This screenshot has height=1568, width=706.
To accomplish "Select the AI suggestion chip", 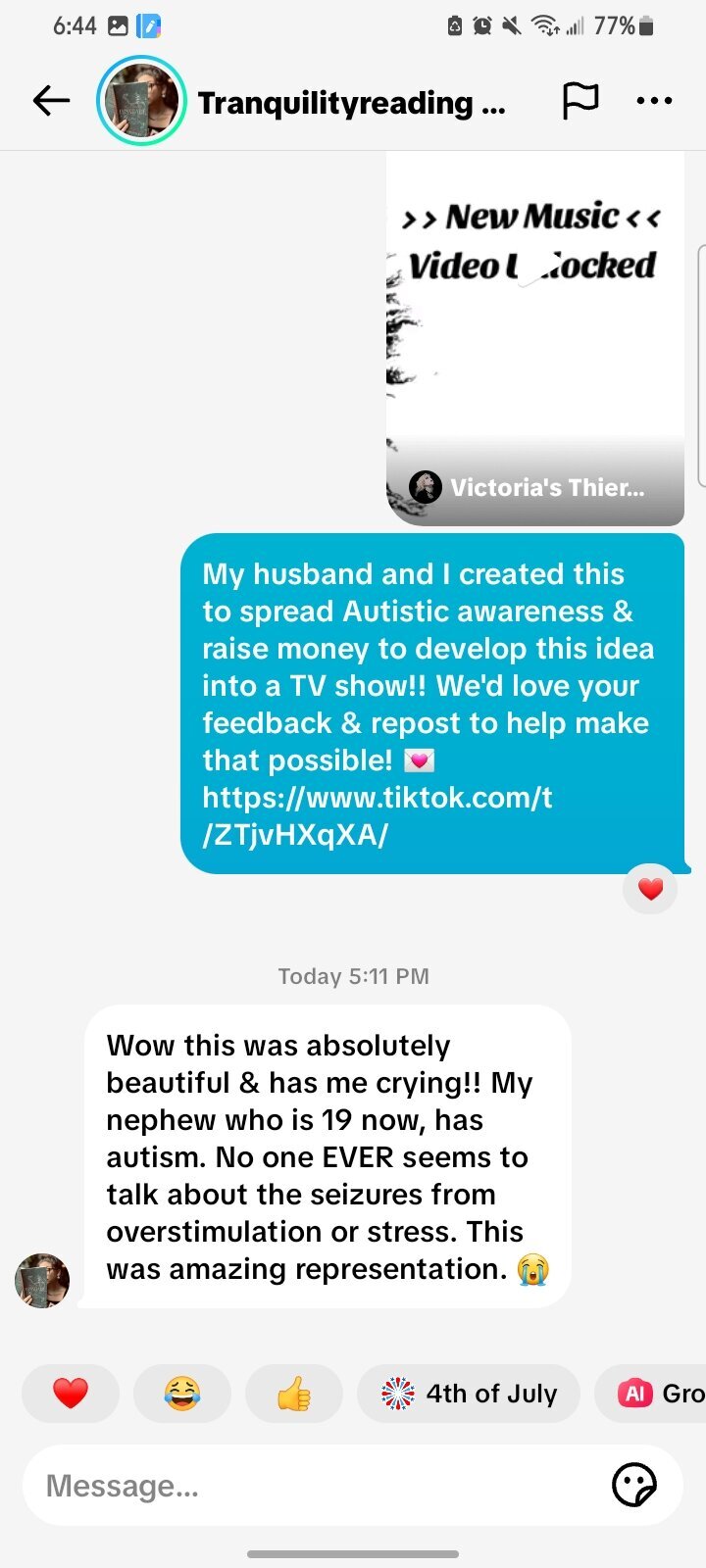I will click(x=651, y=1393).
